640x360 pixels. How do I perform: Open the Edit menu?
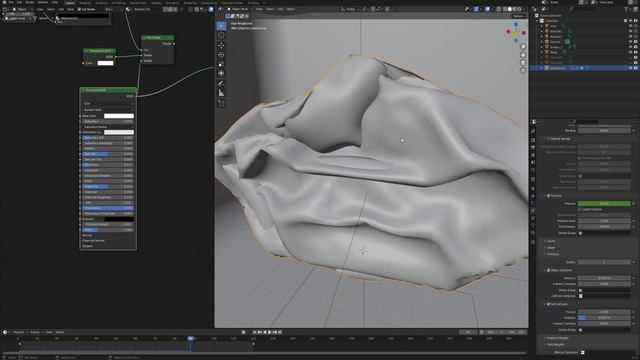point(19,2)
